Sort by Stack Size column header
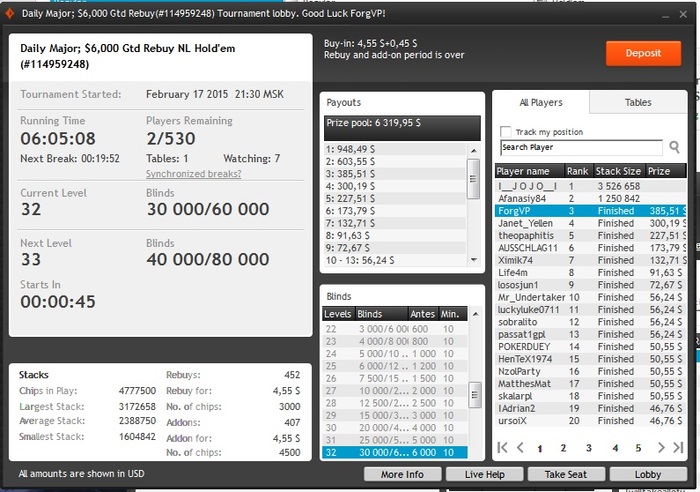The image size is (700, 492). pyautogui.click(x=618, y=171)
